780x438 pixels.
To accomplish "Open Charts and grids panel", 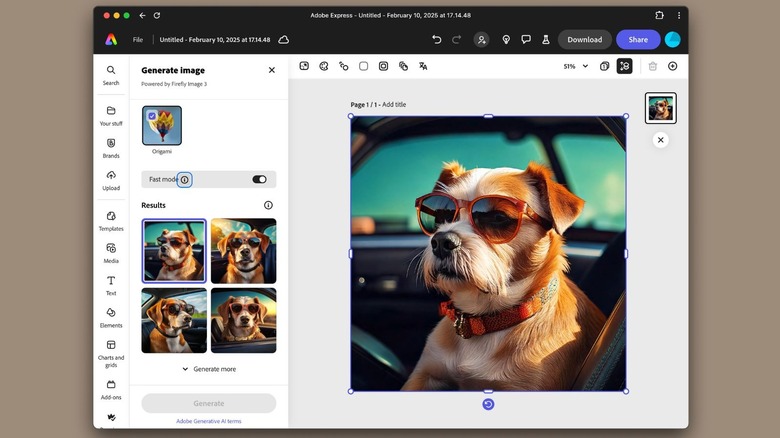I will 111,350.
